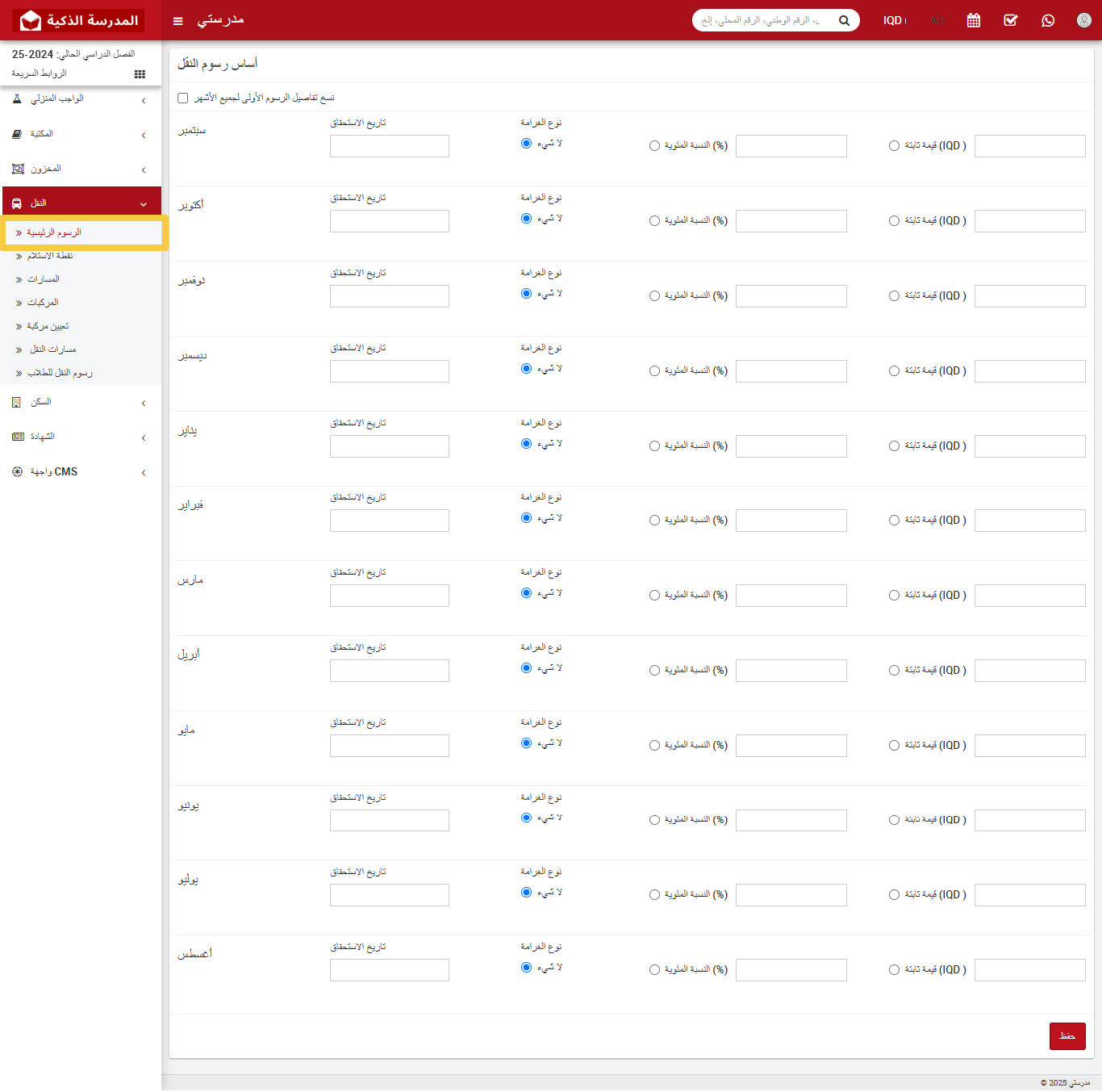Click the red حفظ save button
Screen dimensions: 1102x1092
coord(1067,1036)
